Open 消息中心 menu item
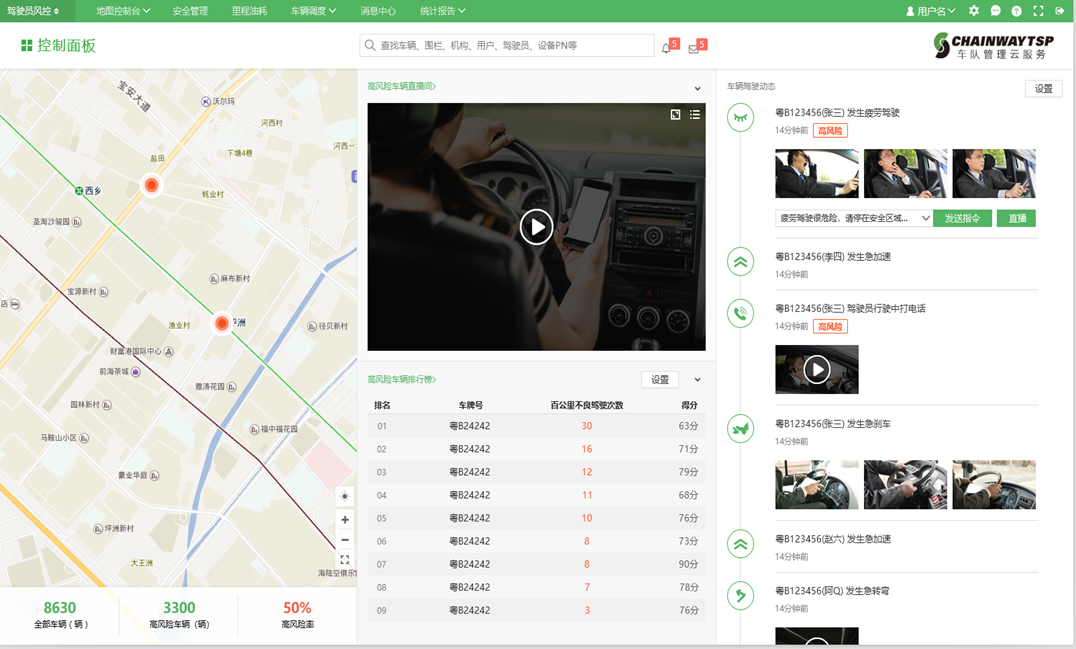The image size is (1076, 649). click(x=378, y=11)
